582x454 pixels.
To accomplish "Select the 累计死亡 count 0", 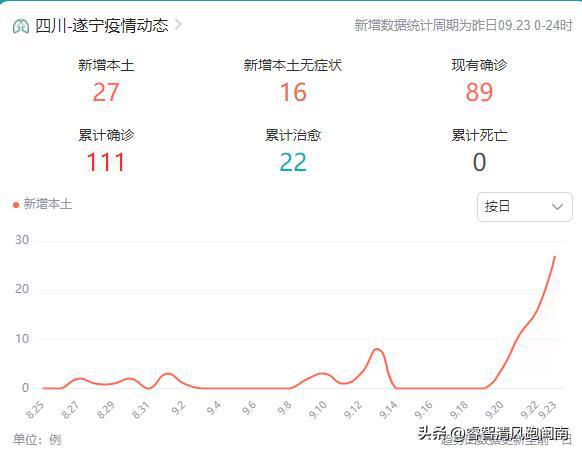I will click(x=479, y=162).
